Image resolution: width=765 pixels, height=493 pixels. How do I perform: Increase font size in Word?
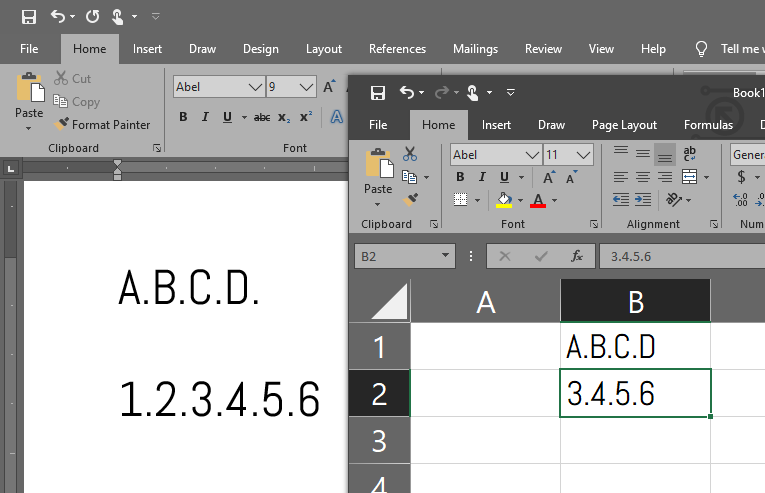pos(329,87)
